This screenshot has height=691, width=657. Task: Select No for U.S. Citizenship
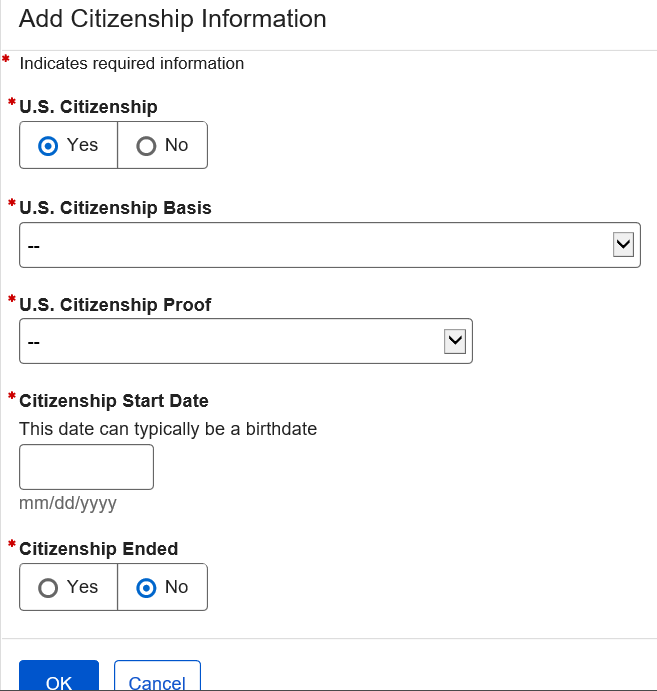(163, 146)
